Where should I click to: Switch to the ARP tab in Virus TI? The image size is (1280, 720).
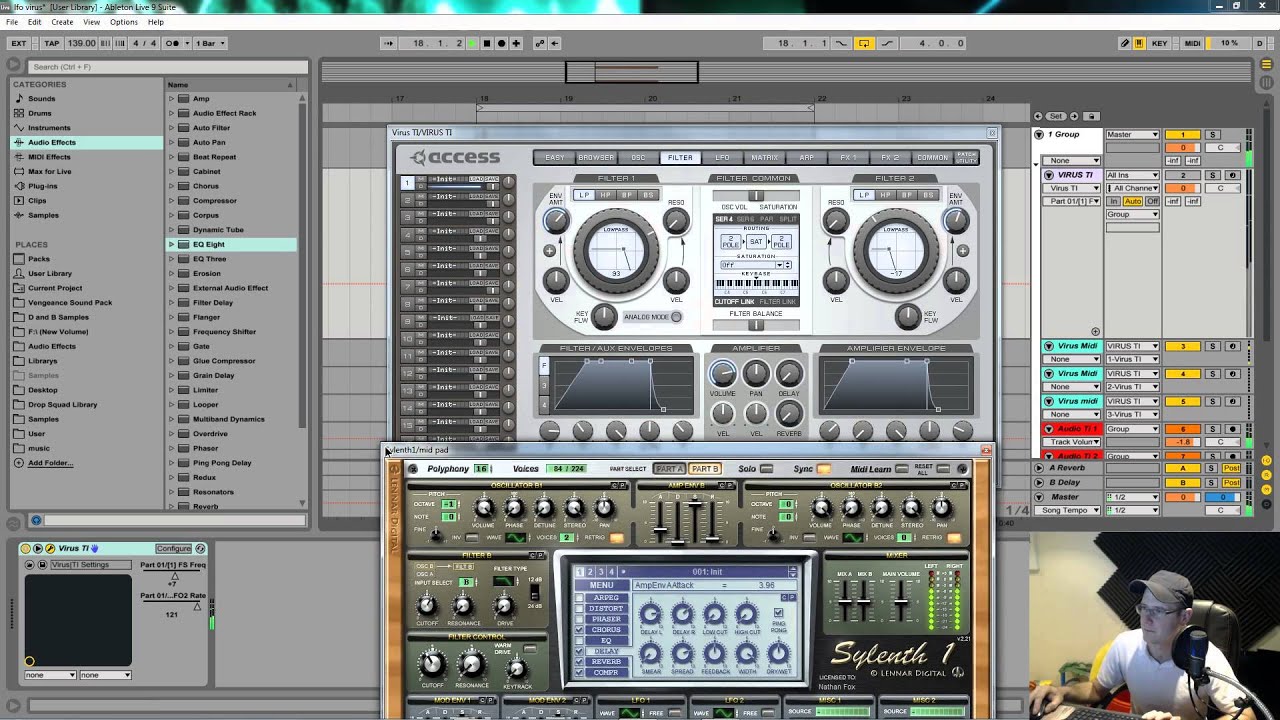806,158
